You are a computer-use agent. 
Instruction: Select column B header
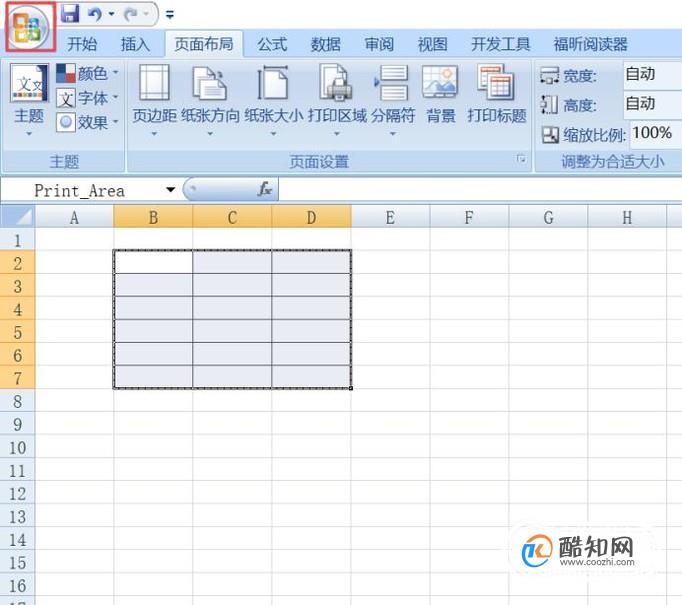click(153, 217)
